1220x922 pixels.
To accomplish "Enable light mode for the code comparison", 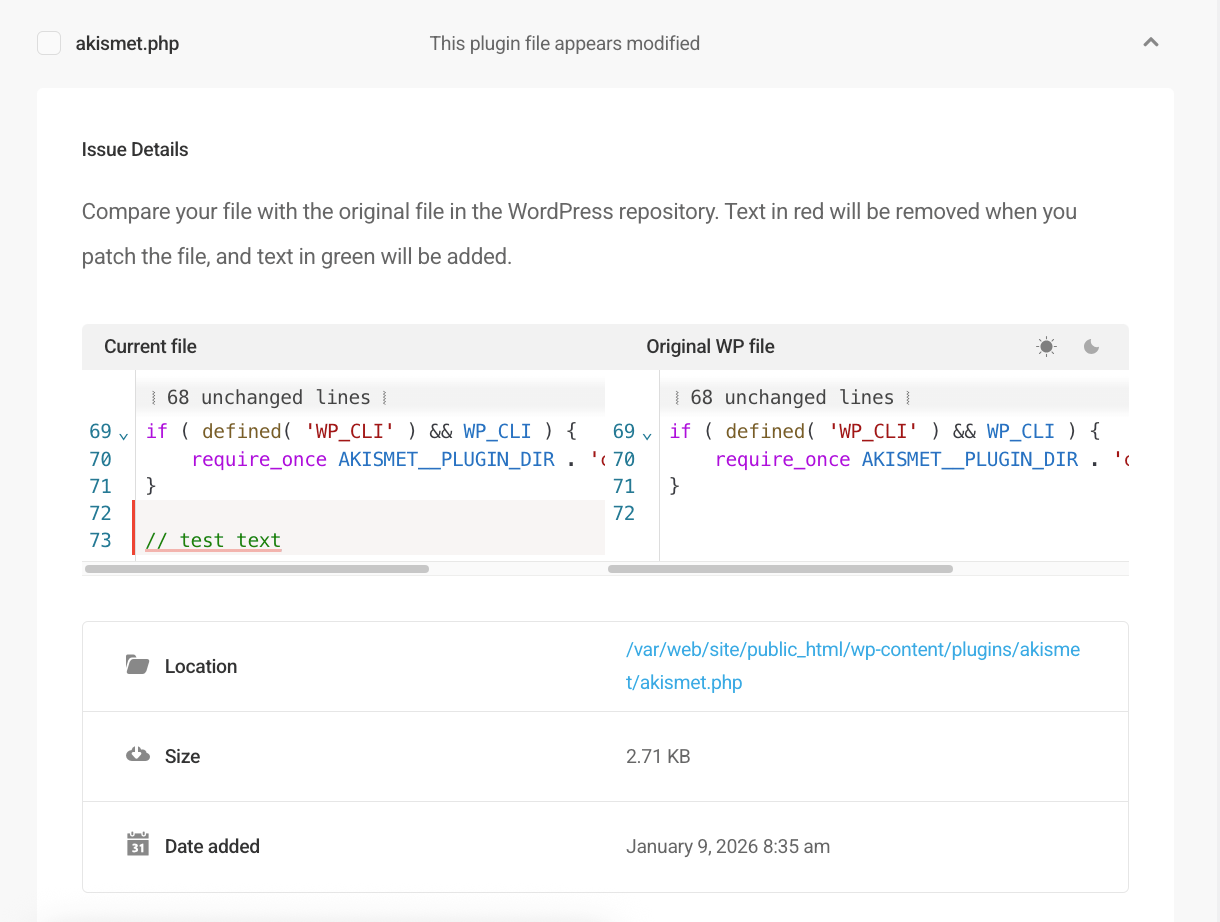I will point(1046,346).
